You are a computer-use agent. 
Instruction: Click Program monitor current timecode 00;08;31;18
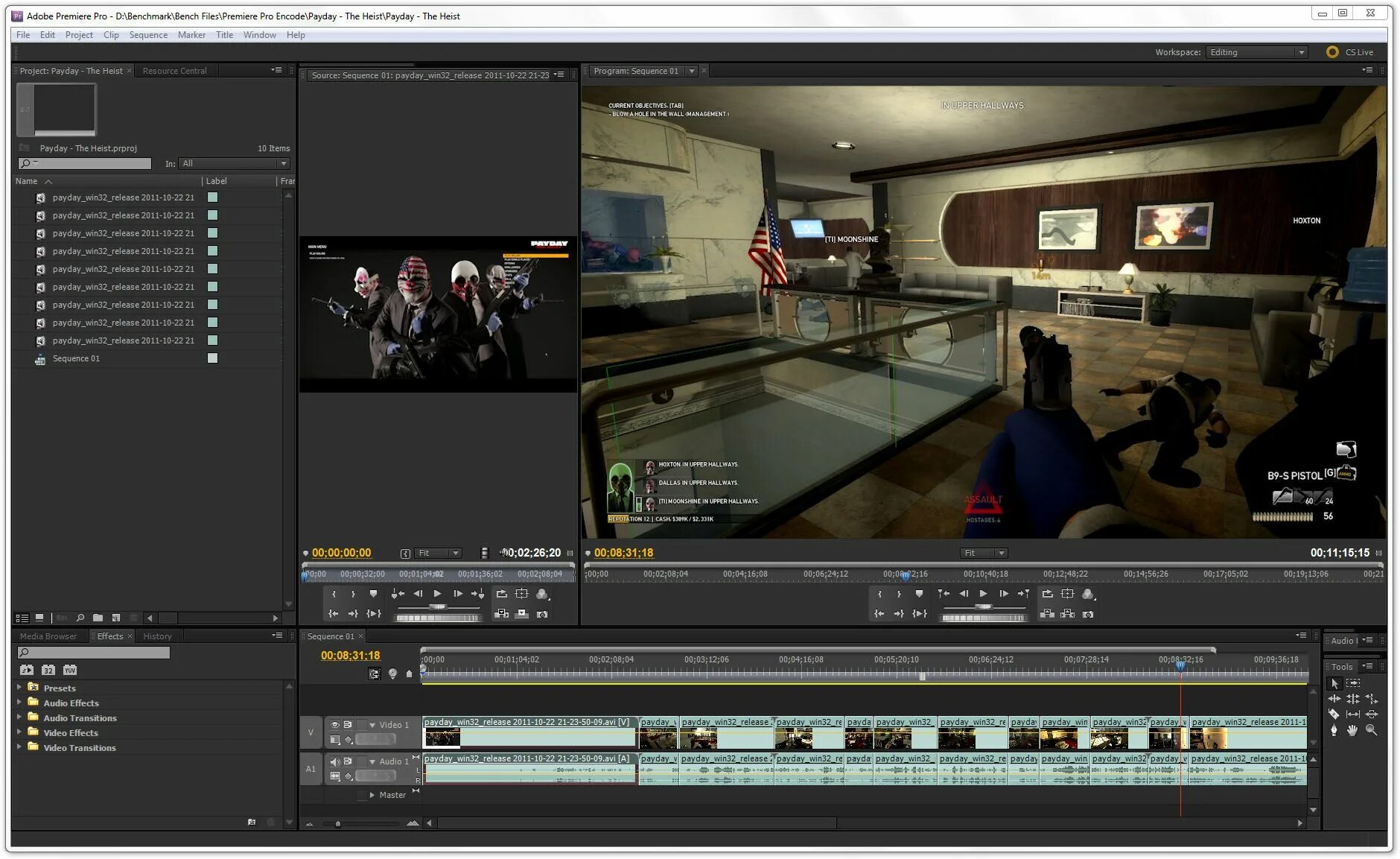click(x=623, y=553)
